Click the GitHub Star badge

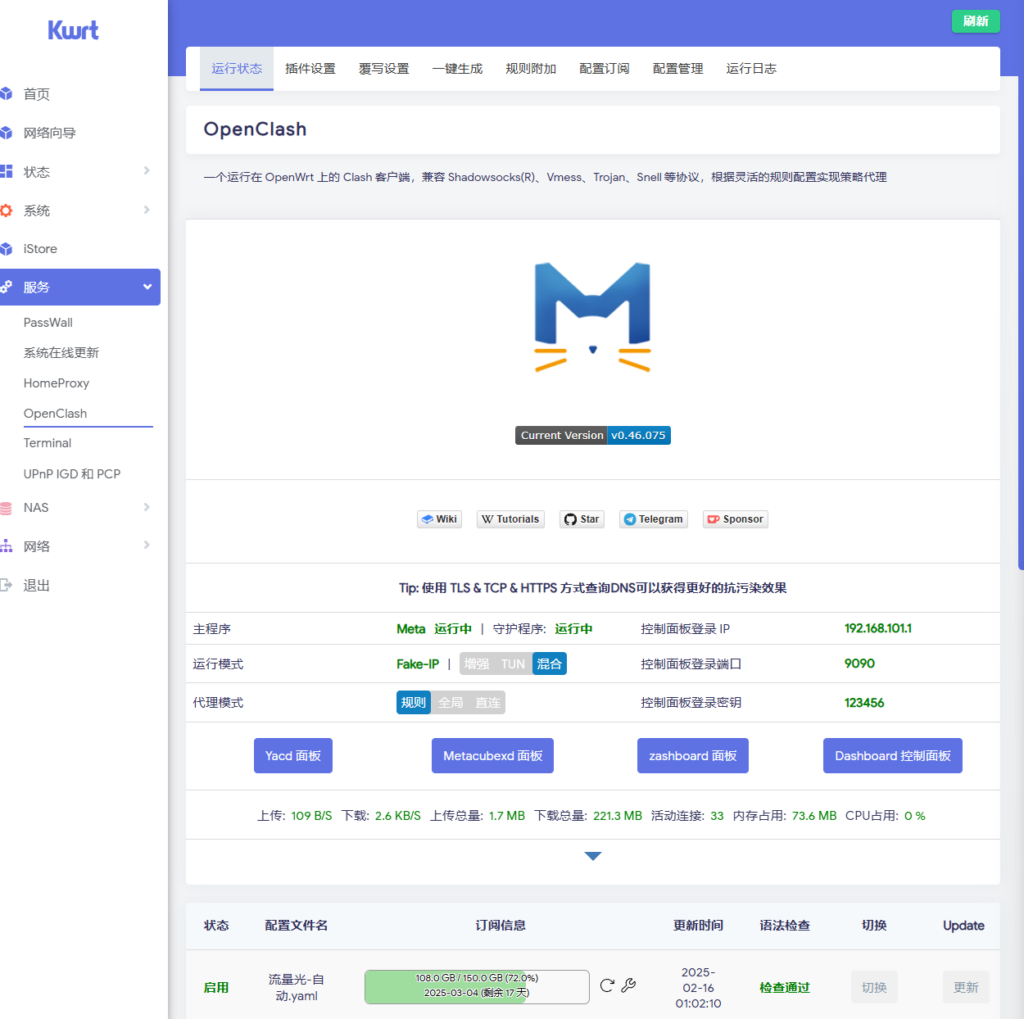pyautogui.click(x=582, y=519)
